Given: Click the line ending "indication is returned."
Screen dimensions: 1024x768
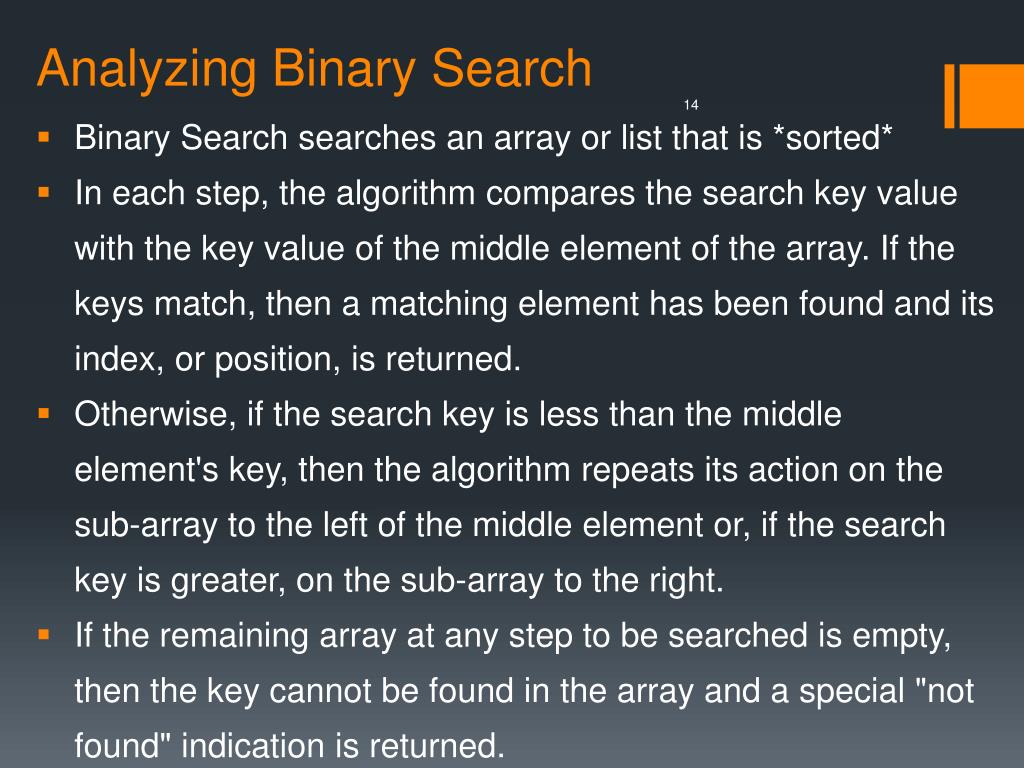Looking at the screenshot, I should (x=286, y=746).
